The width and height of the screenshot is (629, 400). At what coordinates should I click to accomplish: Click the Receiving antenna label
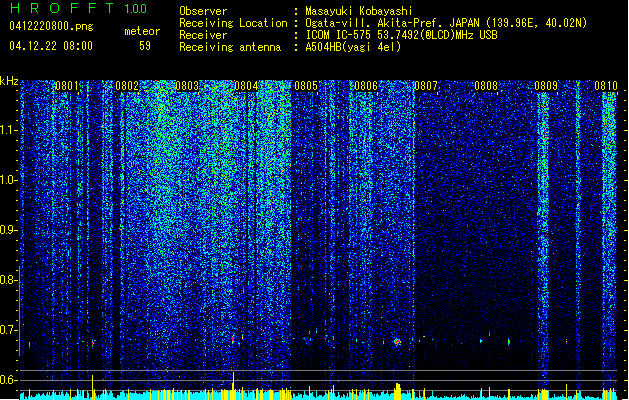(230, 47)
